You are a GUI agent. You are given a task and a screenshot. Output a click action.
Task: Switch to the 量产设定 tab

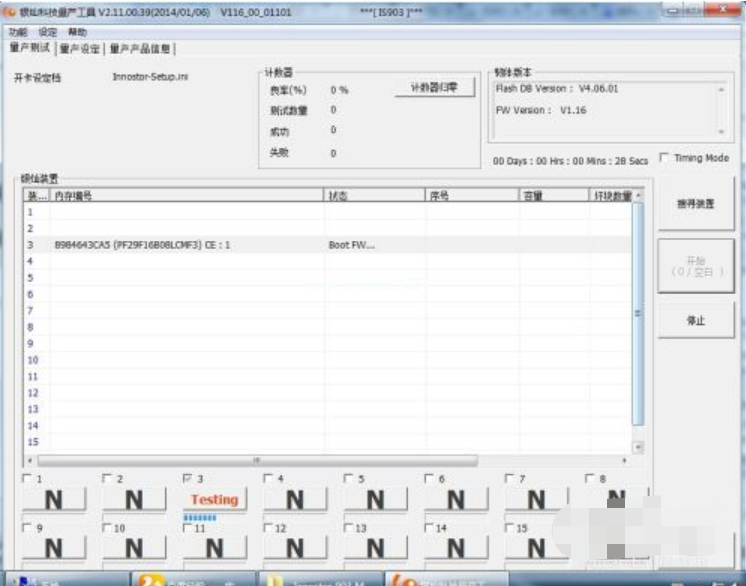click(79, 48)
